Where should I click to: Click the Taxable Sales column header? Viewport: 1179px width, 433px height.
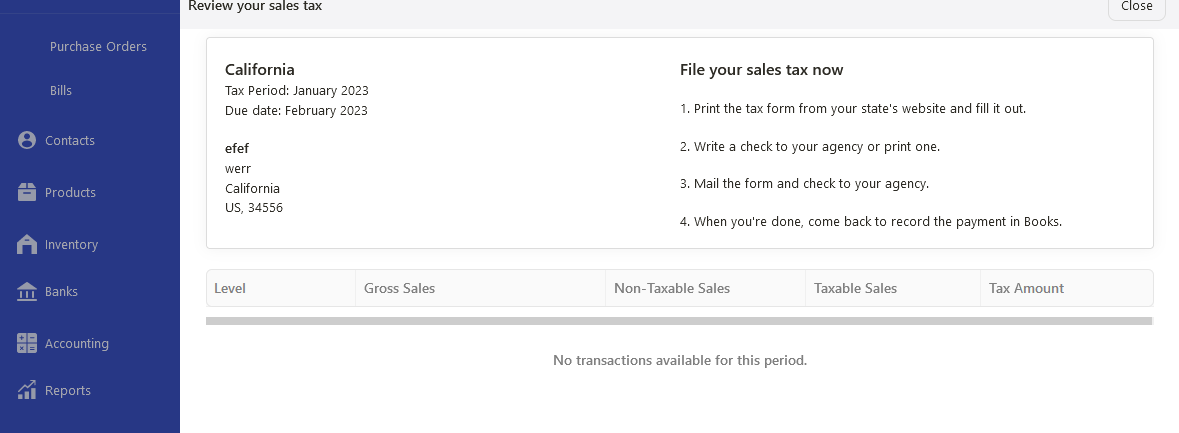893,288
